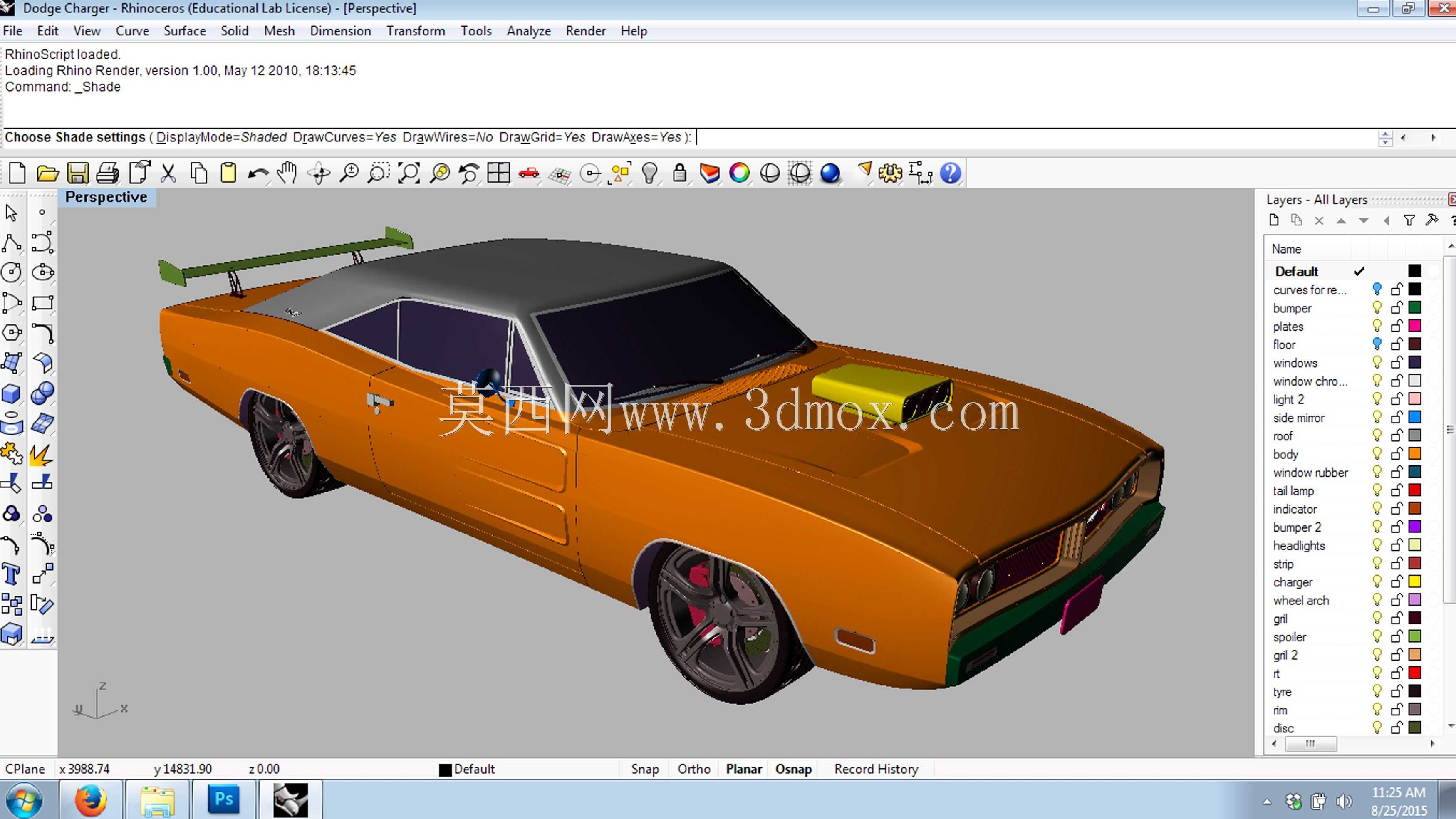
Task: Click the DrawGrid=Yes command option
Action: [x=542, y=137]
